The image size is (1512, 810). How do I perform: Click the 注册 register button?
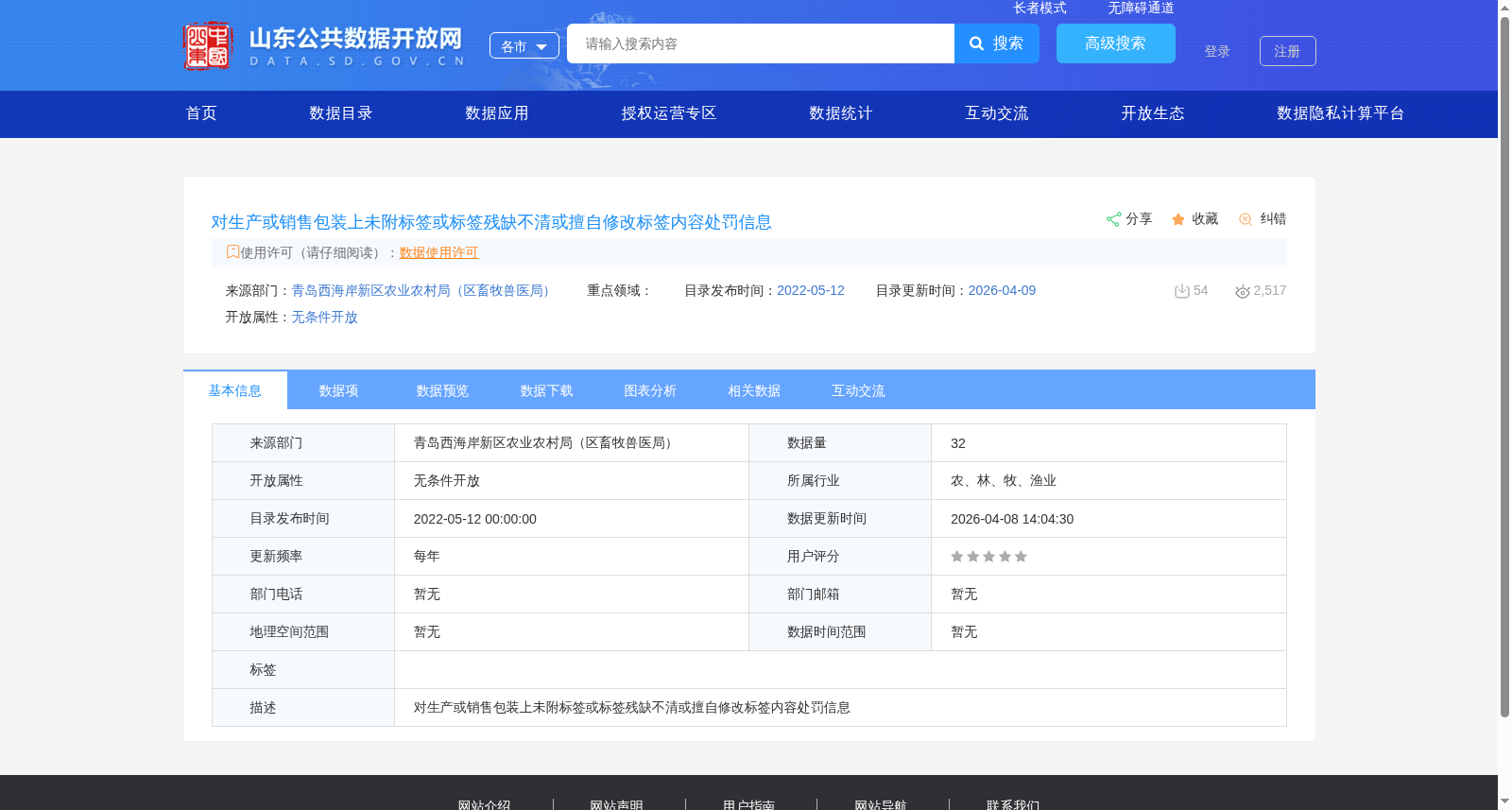click(x=1288, y=51)
